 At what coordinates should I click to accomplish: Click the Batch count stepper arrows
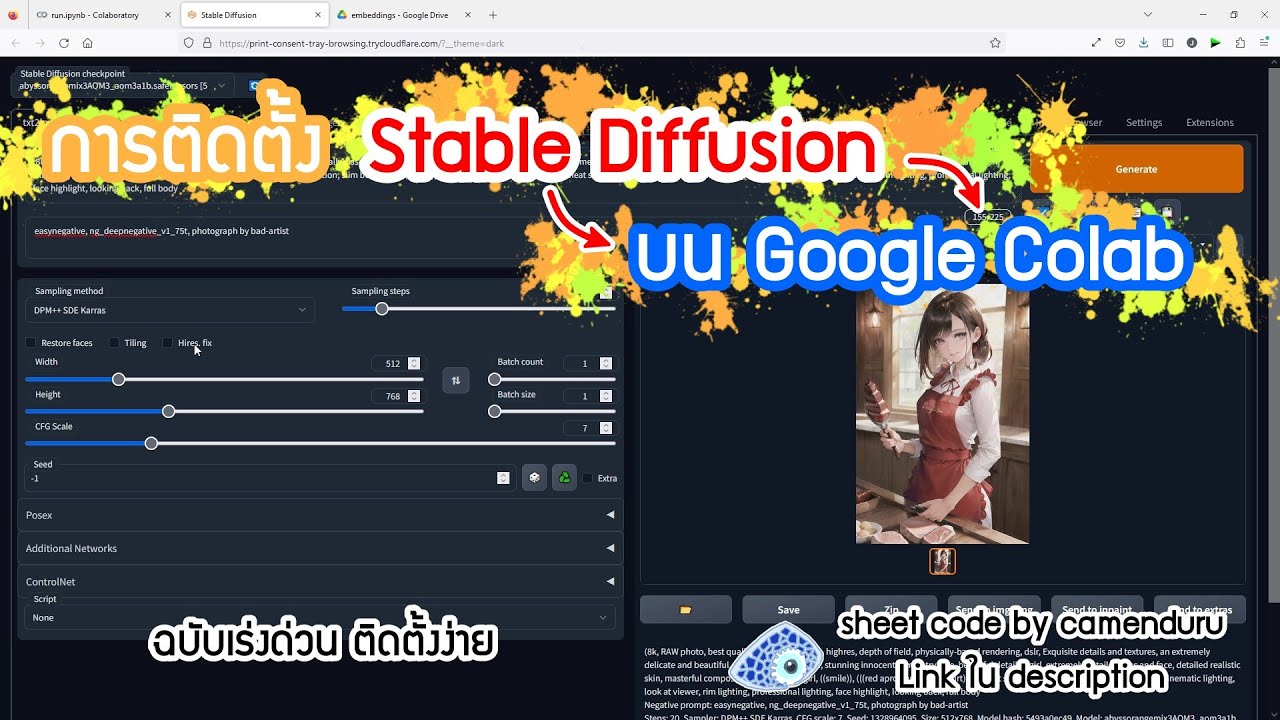pyautogui.click(x=606, y=363)
